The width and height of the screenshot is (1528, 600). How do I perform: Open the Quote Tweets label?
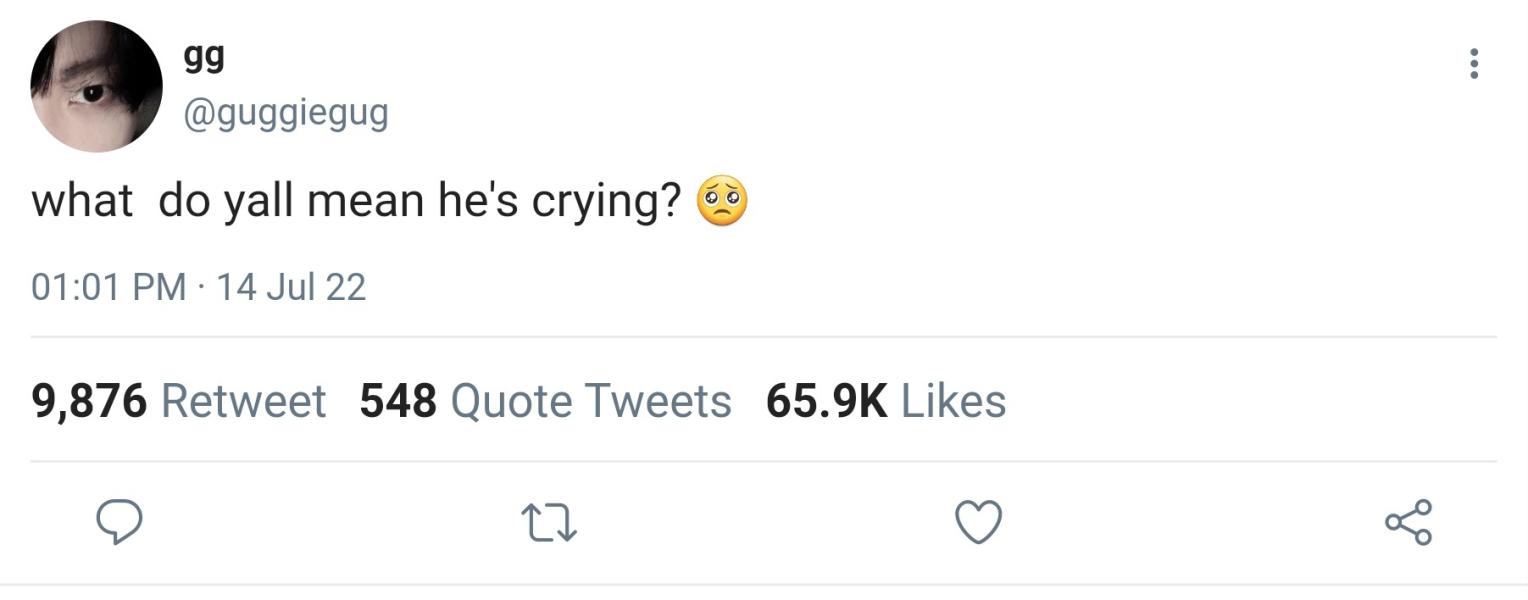pos(591,401)
